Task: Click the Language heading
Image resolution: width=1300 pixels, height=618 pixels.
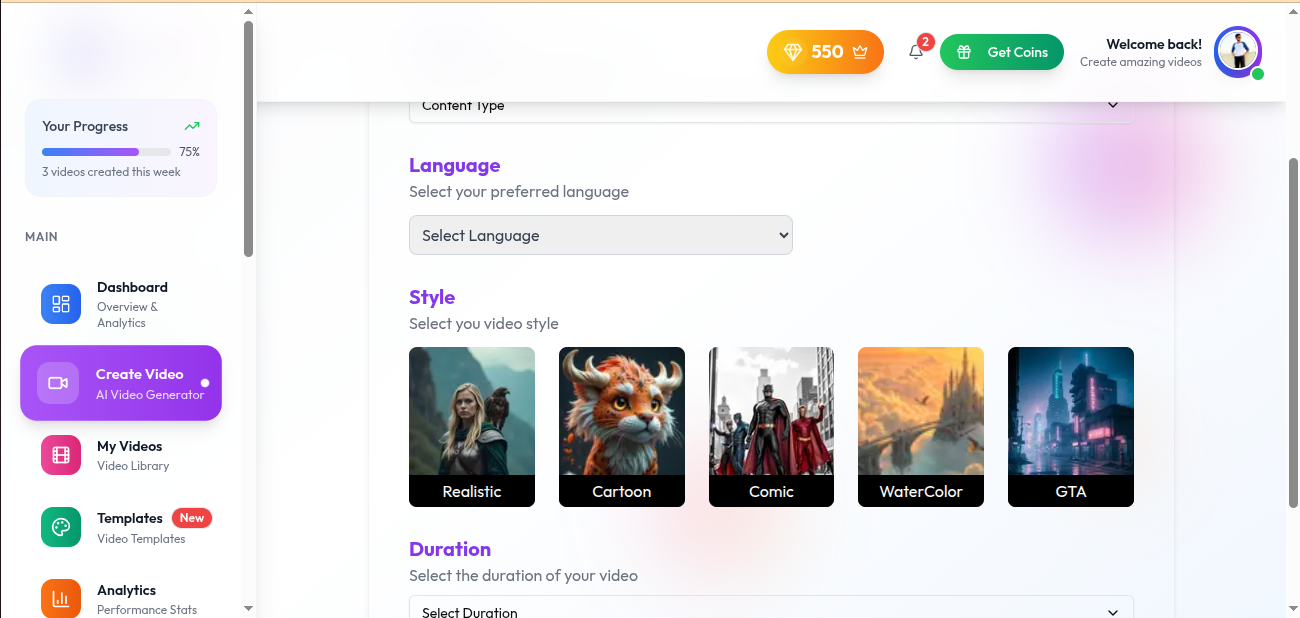Action: 454,165
